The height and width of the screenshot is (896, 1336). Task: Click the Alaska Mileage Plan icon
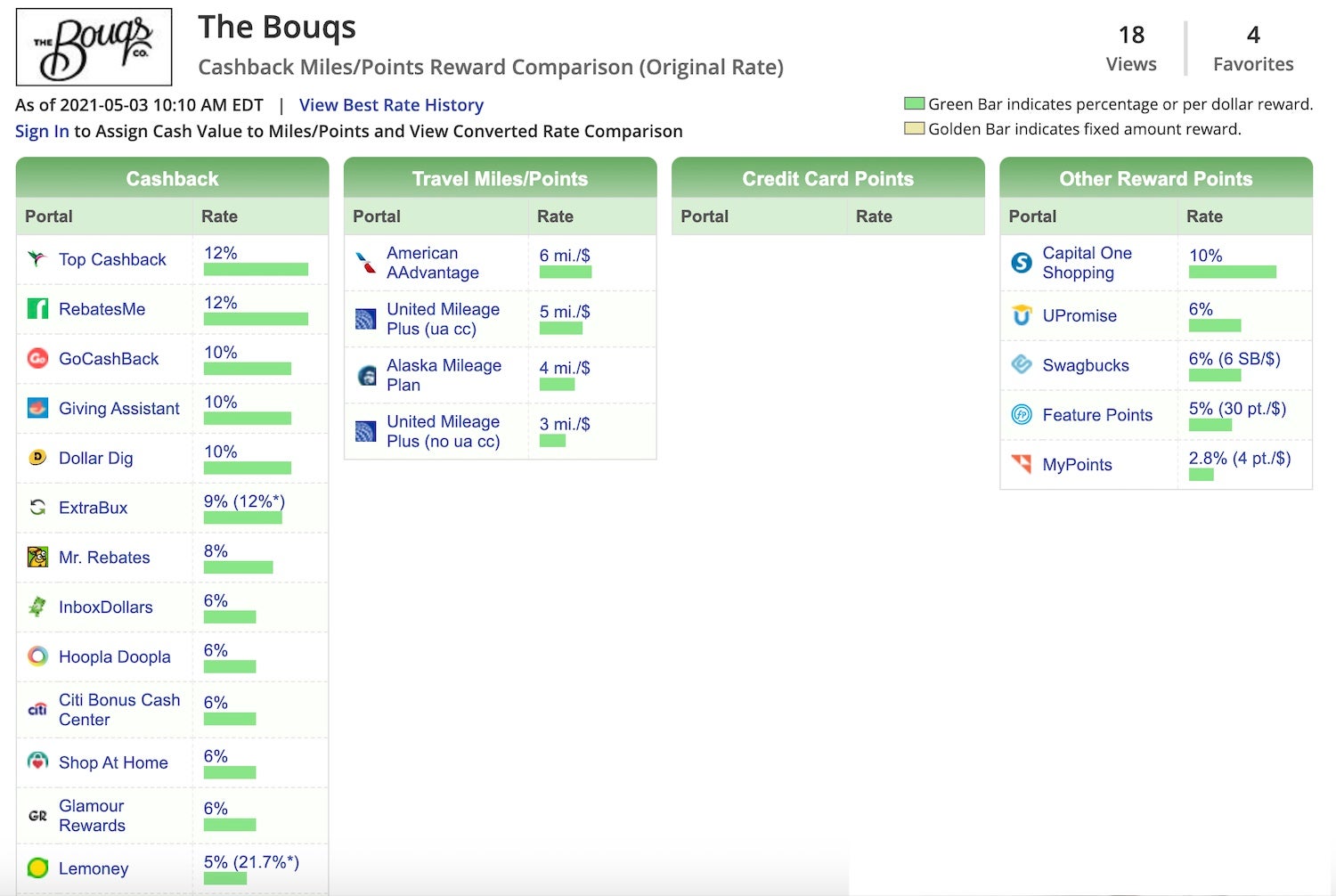(x=366, y=375)
